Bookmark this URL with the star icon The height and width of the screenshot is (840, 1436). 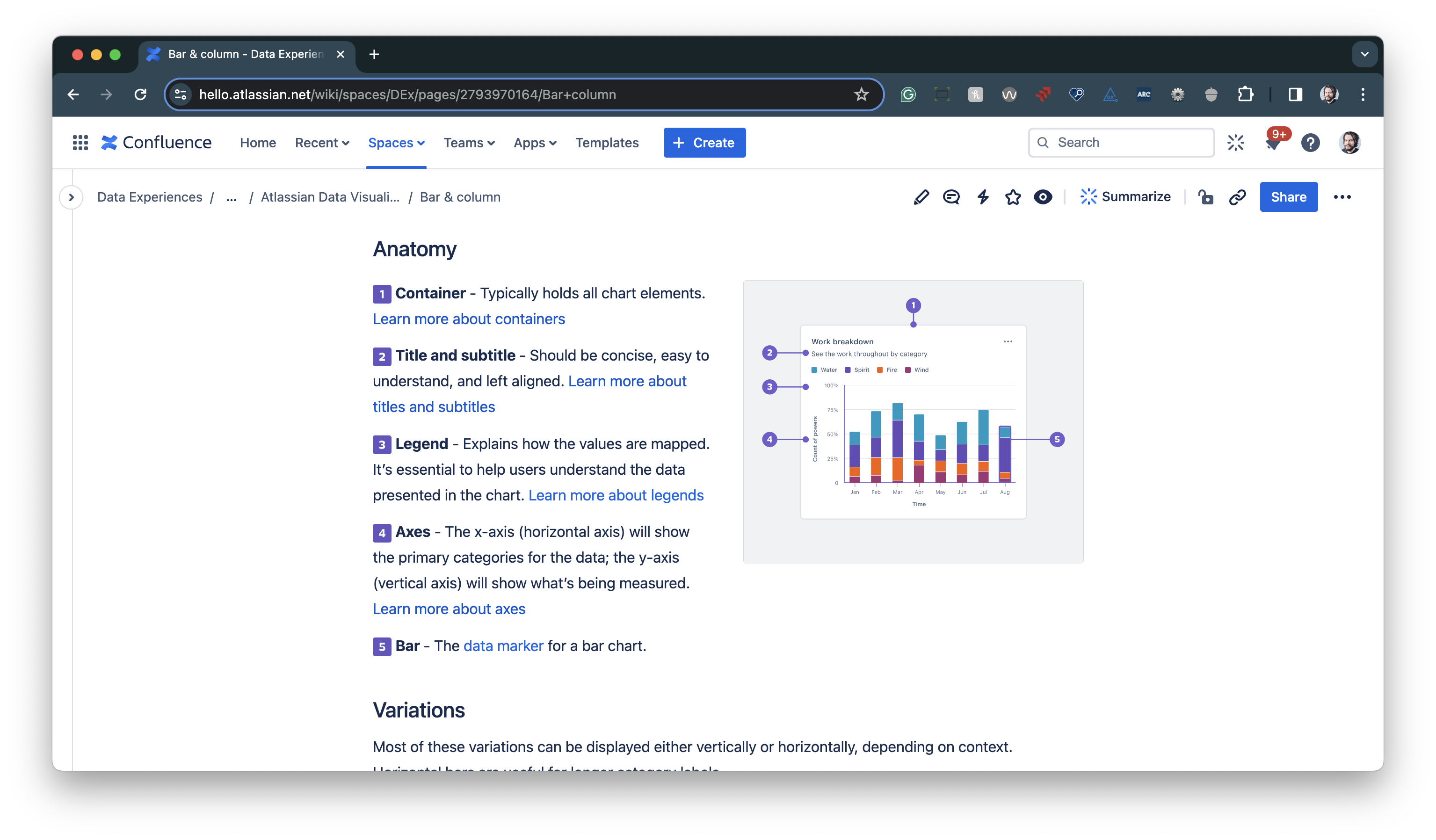861,94
